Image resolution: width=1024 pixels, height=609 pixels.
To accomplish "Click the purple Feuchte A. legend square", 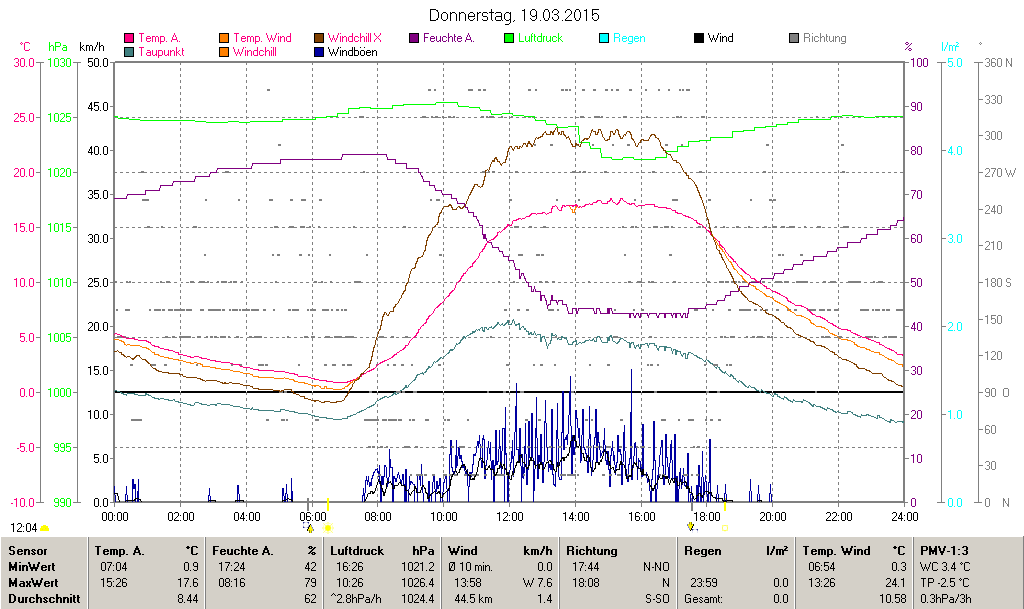I will [414, 38].
